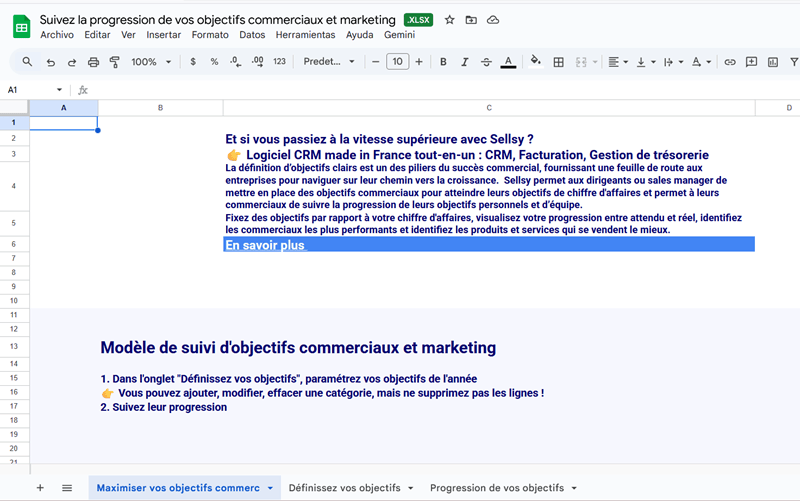Open text wrapping dropdown

[673, 62]
